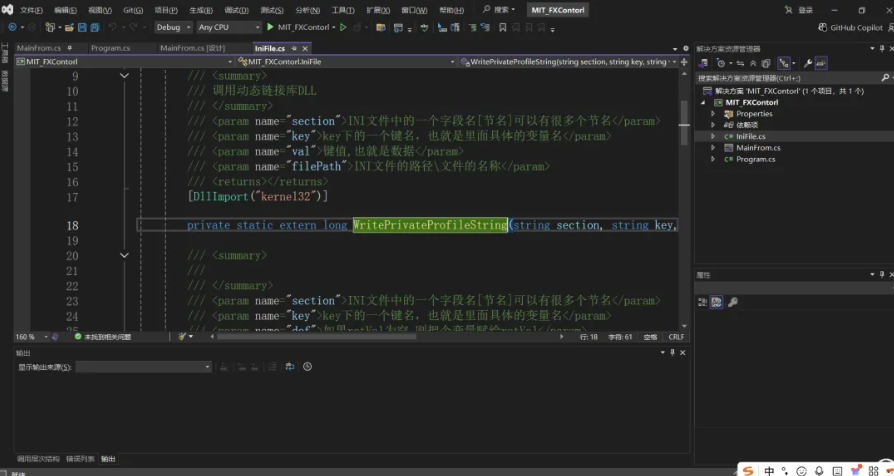
Task: Open the Any CPU platform dropdown
Action: 227,27
